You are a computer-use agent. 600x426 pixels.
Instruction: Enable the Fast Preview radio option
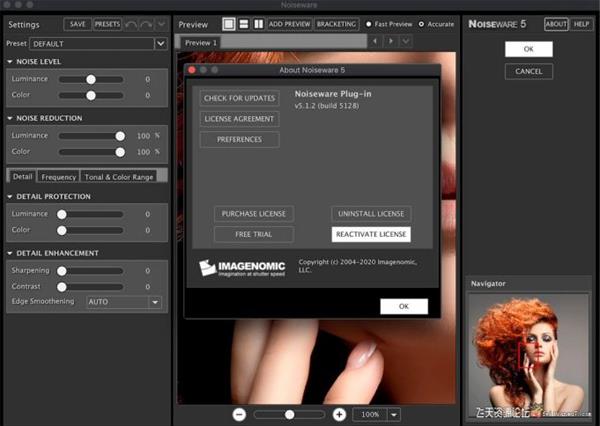tap(368, 23)
